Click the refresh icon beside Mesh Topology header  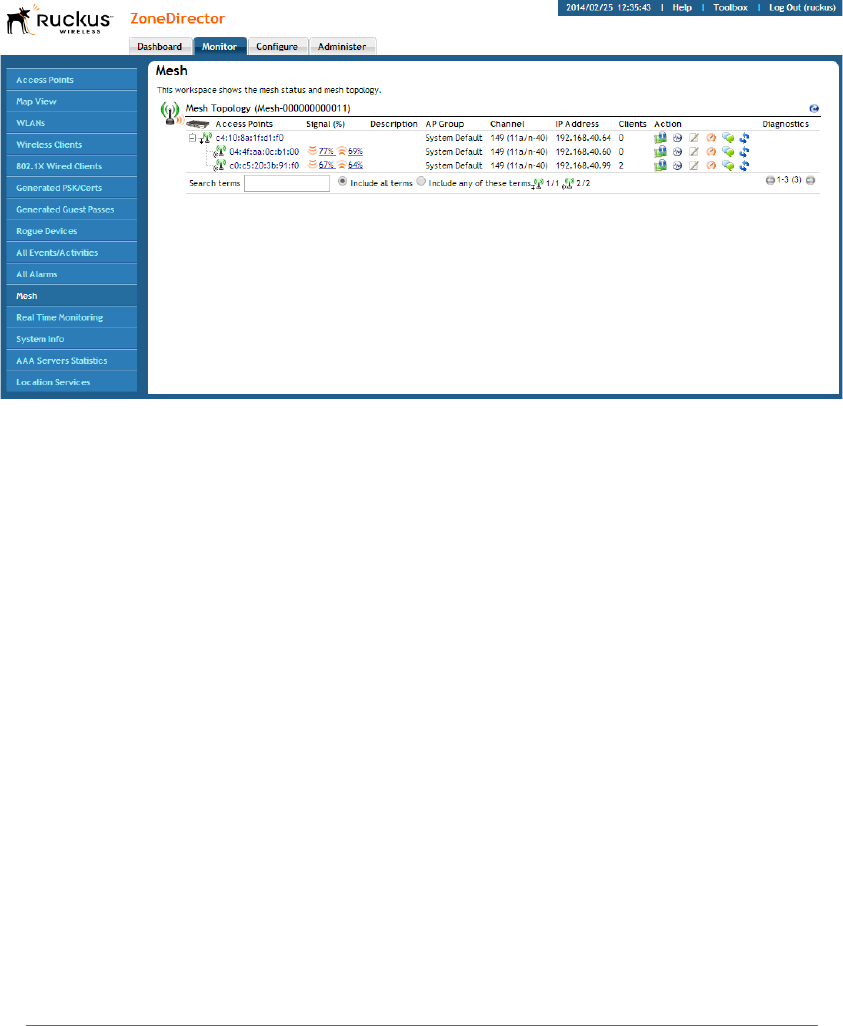(814, 109)
